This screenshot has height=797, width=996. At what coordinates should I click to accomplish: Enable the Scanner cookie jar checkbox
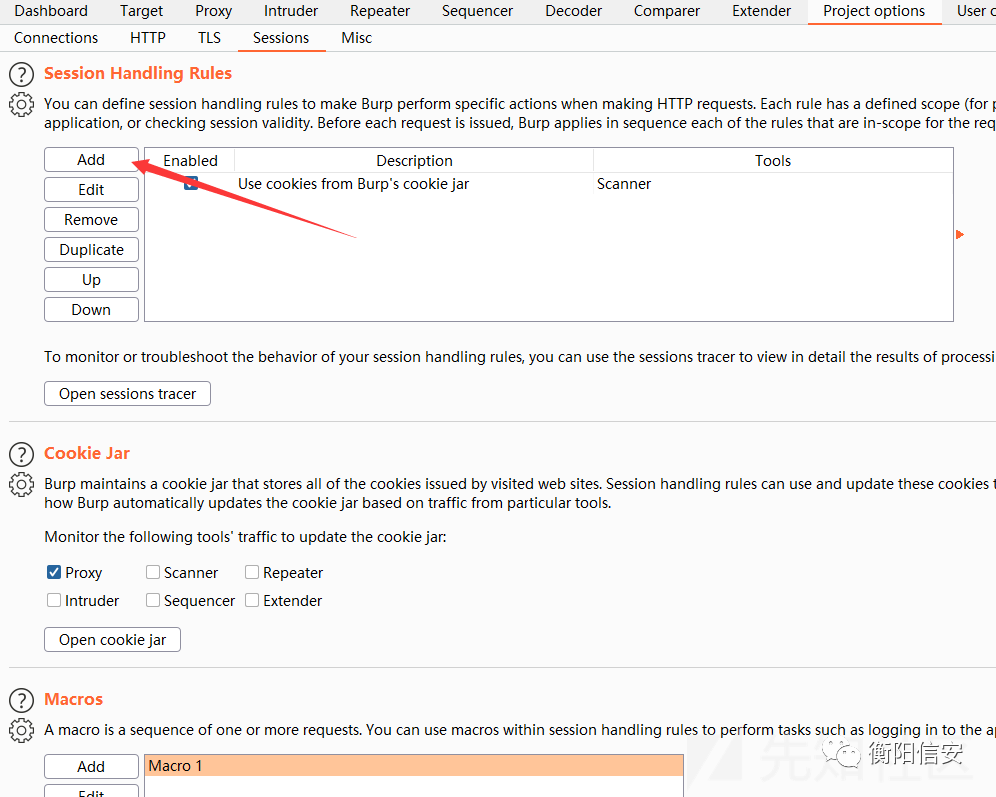[x=153, y=573]
